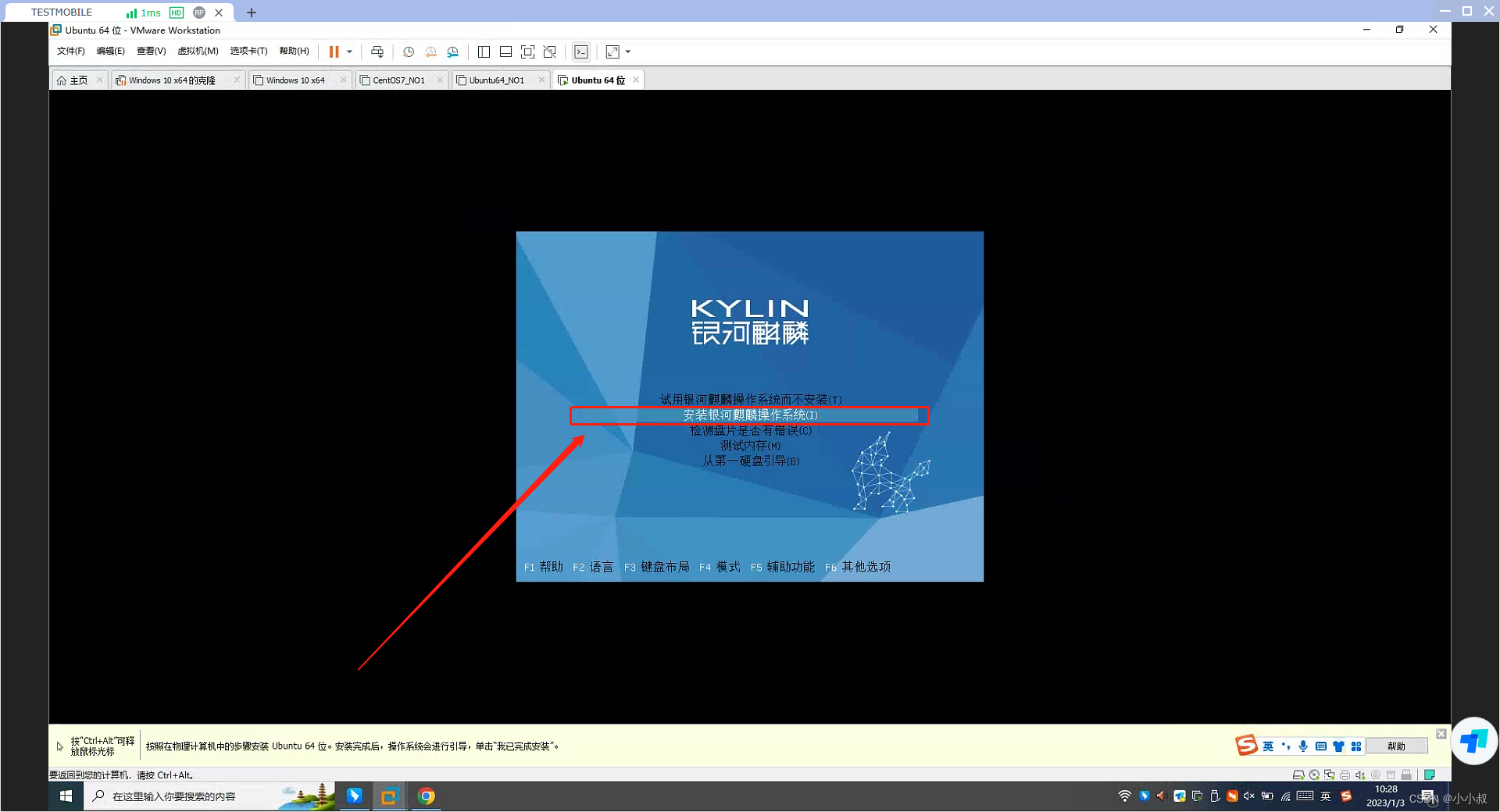Open the 虚拟机(M) menu

click(198, 51)
